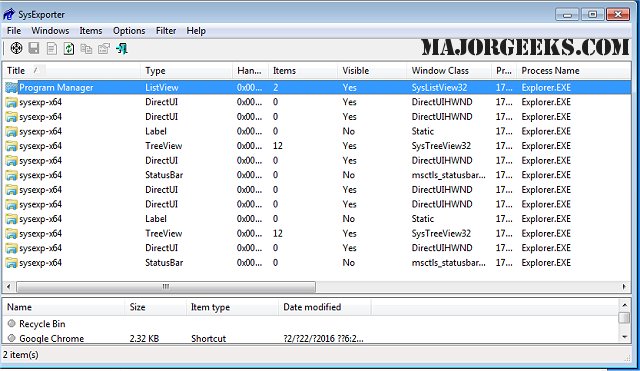Click the drag-target crosshair toolbar icon
The width and height of the screenshot is (640, 371).
click(16, 48)
